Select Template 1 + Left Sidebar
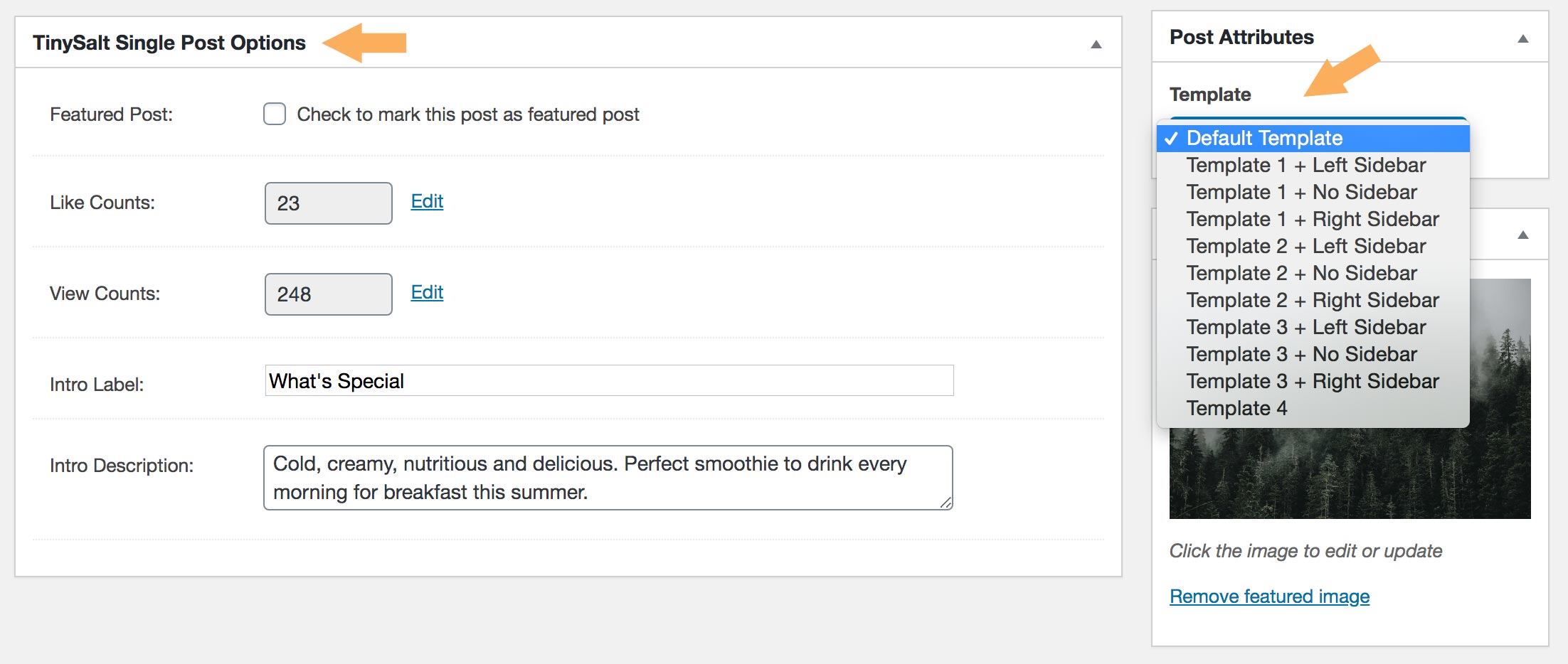This screenshot has height=664, width=1568. pos(1305,165)
